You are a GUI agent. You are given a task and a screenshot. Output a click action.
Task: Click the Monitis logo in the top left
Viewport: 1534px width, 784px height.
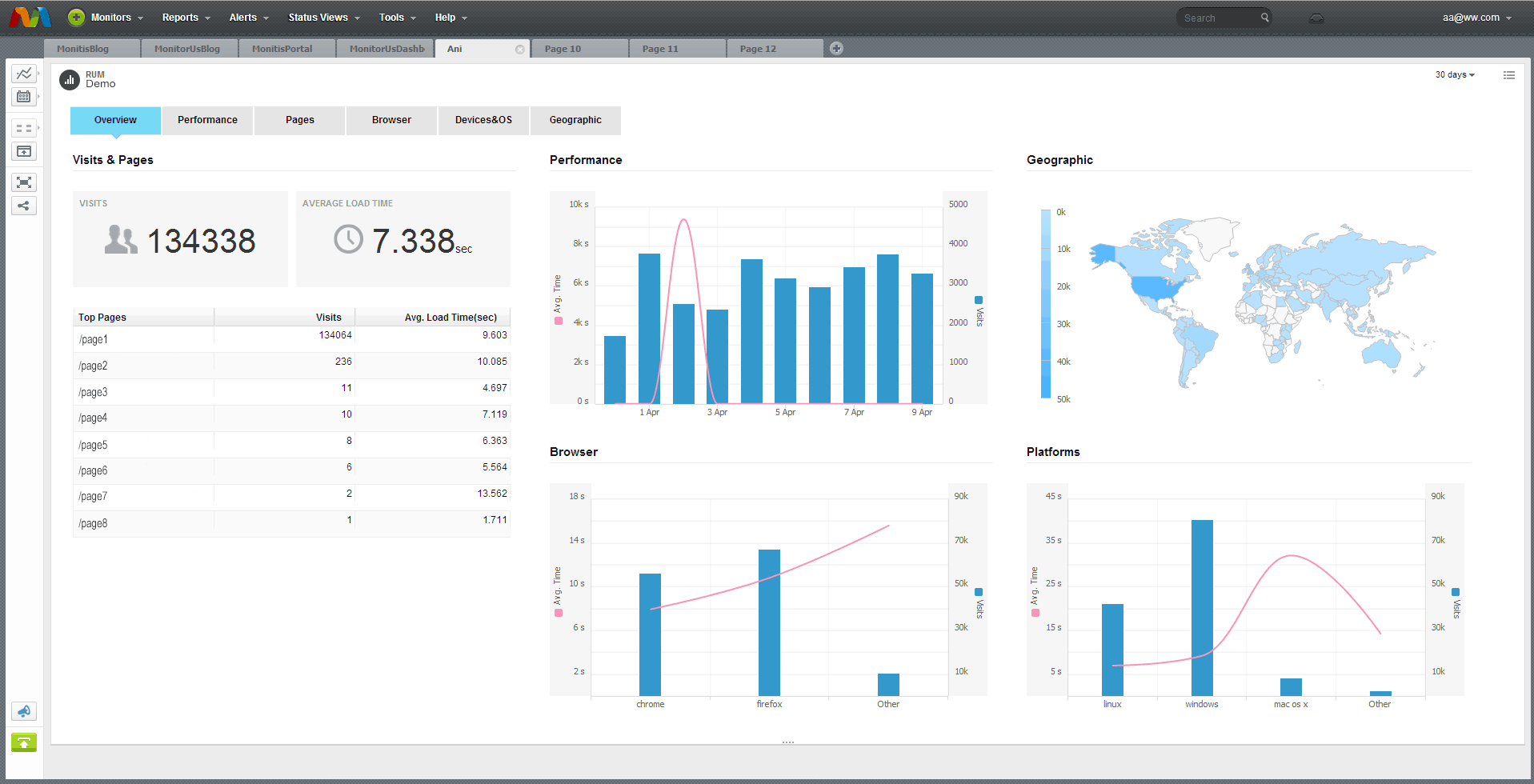tap(29, 17)
